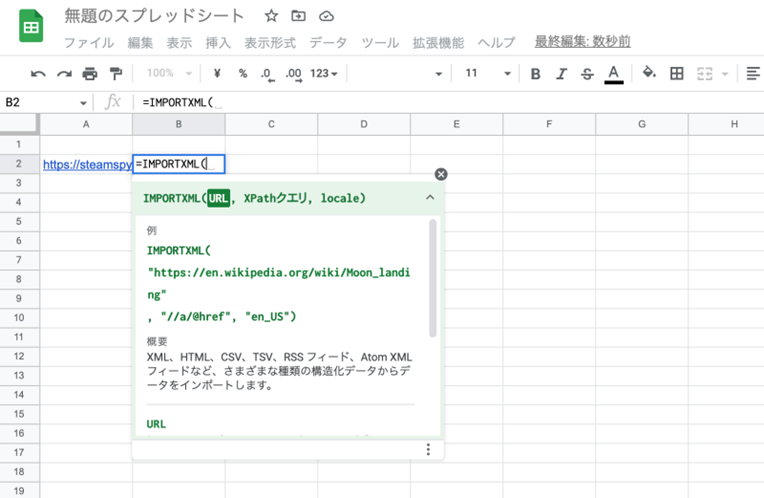Open the text color picker
This screenshot has width=764, height=498.
click(614, 74)
